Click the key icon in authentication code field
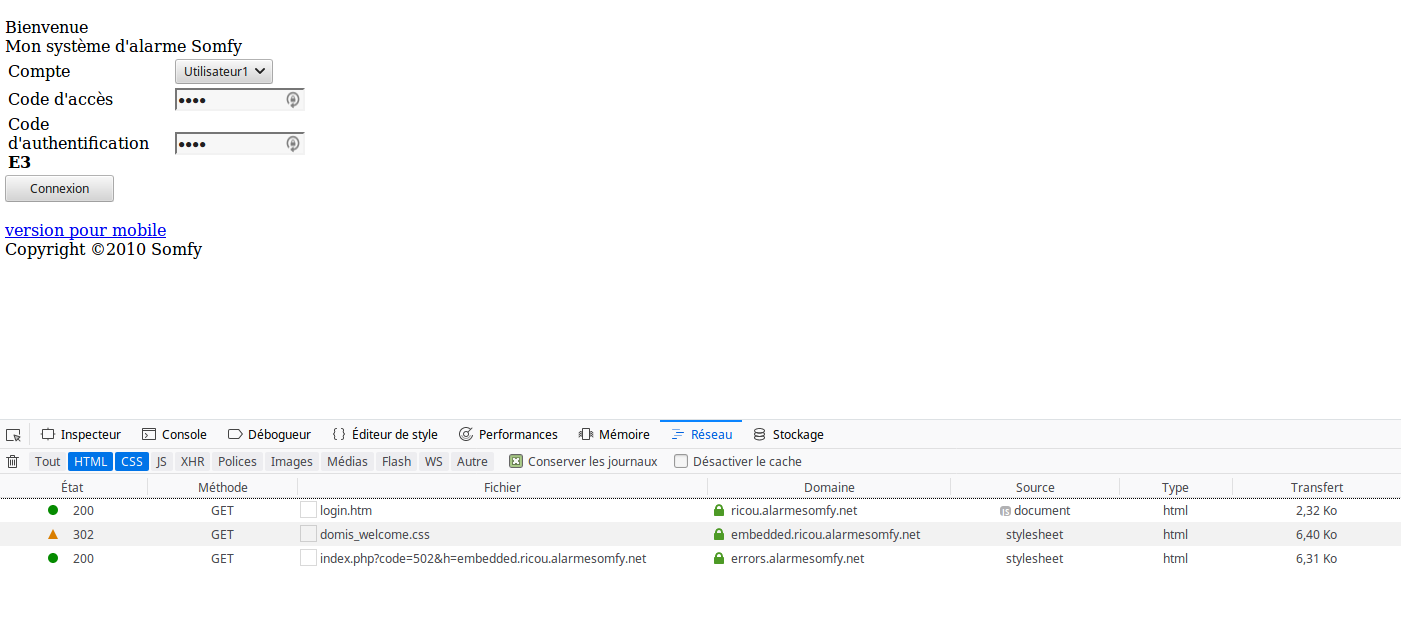The image size is (1401, 617). point(293,144)
